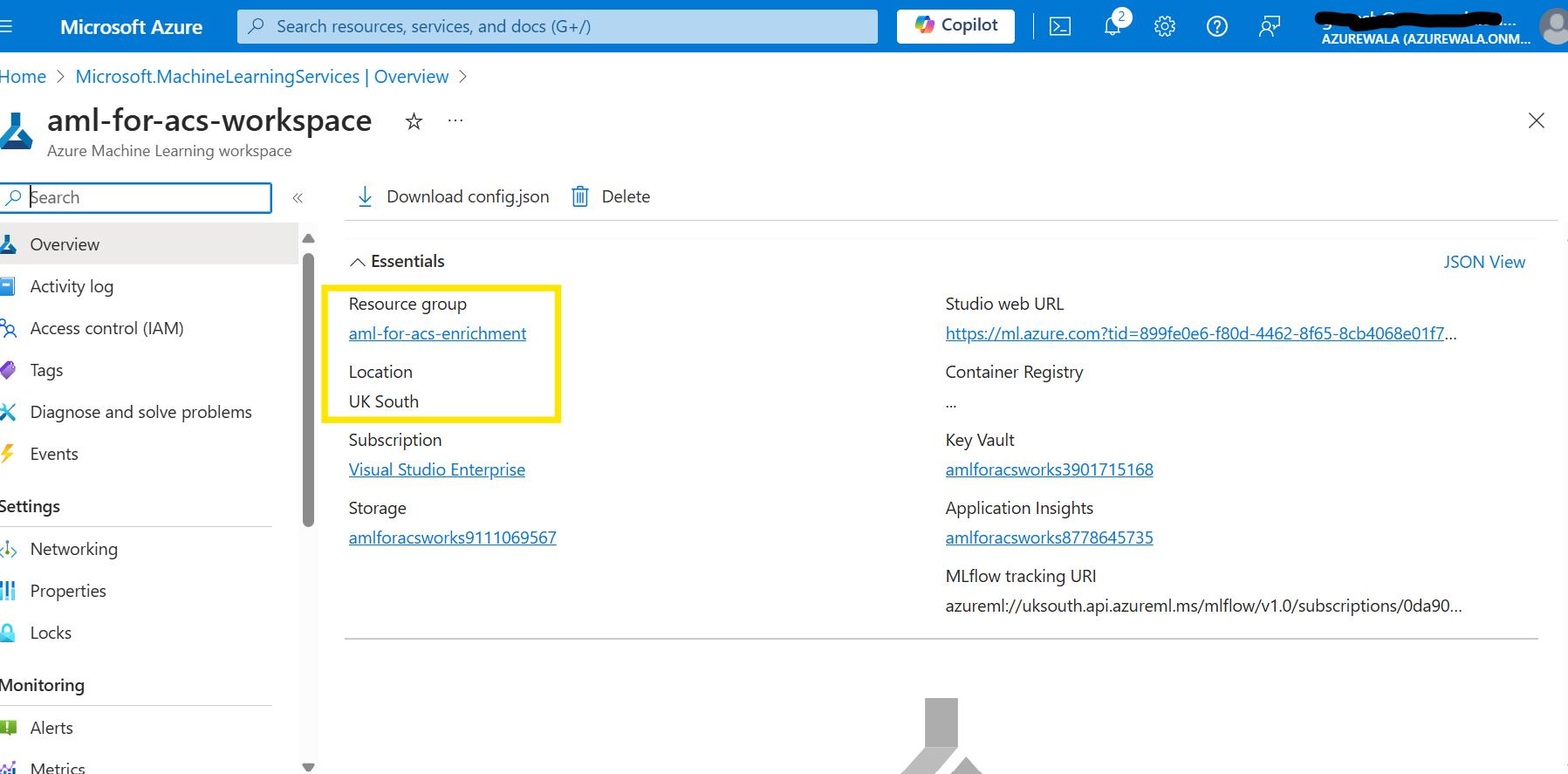Click the Tags purple tag icon
The width and height of the screenshot is (1568, 774).
(8, 370)
